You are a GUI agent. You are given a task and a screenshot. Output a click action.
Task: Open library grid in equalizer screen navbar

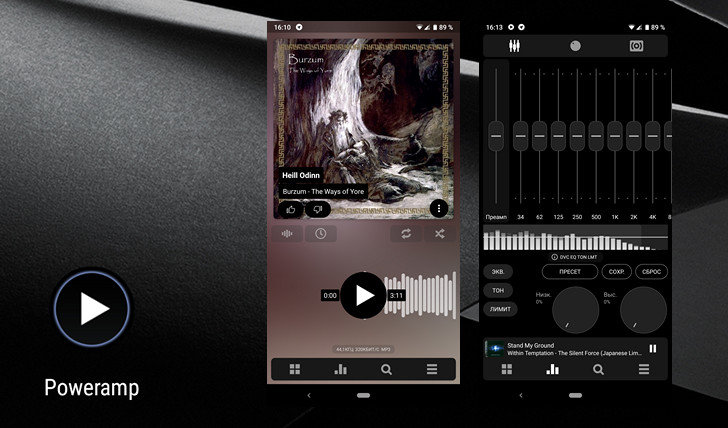coord(507,369)
